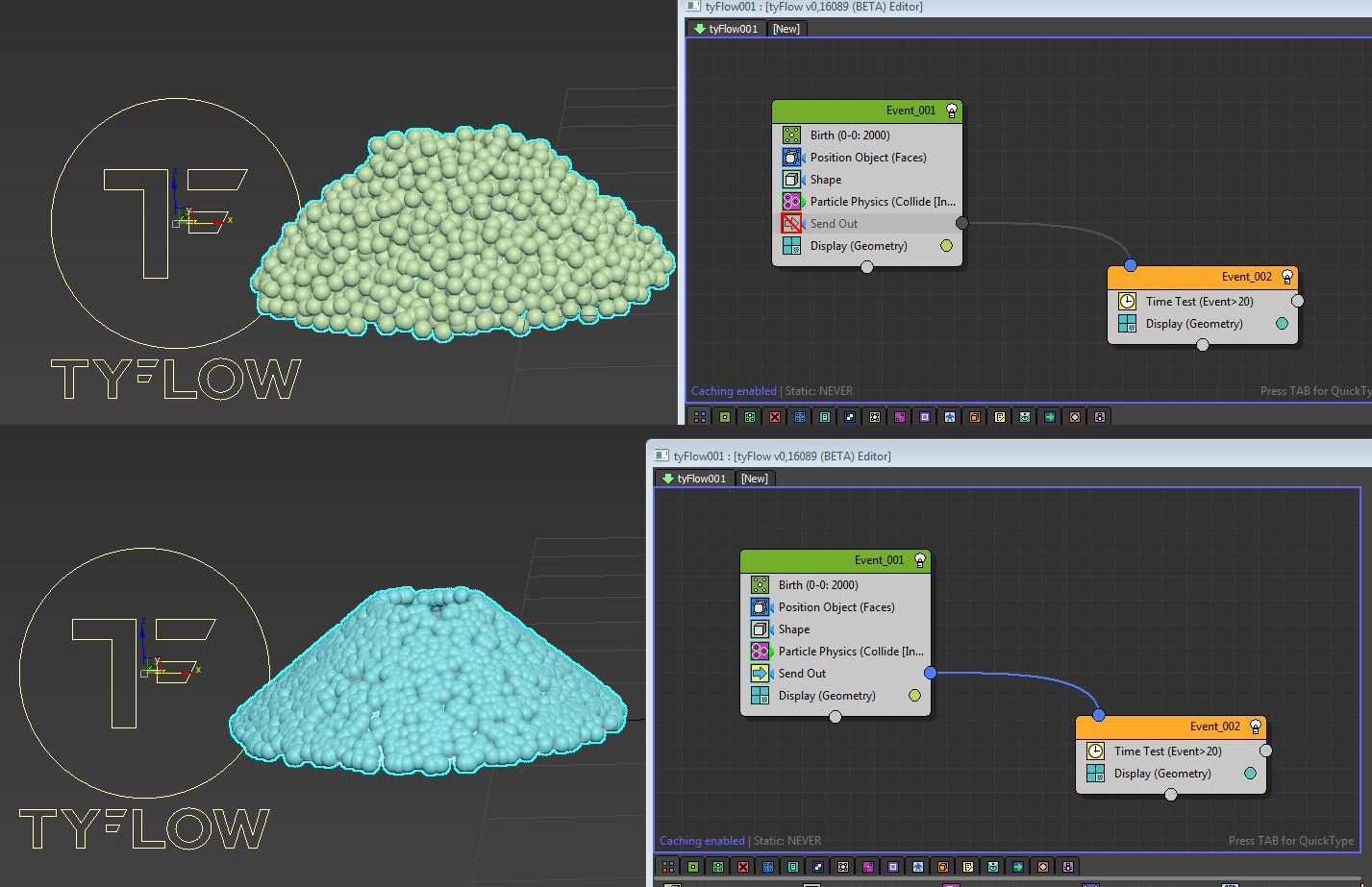The width and height of the screenshot is (1372, 887).
Task: Click the disabled Send Out operator icon
Action: click(x=791, y=224)
